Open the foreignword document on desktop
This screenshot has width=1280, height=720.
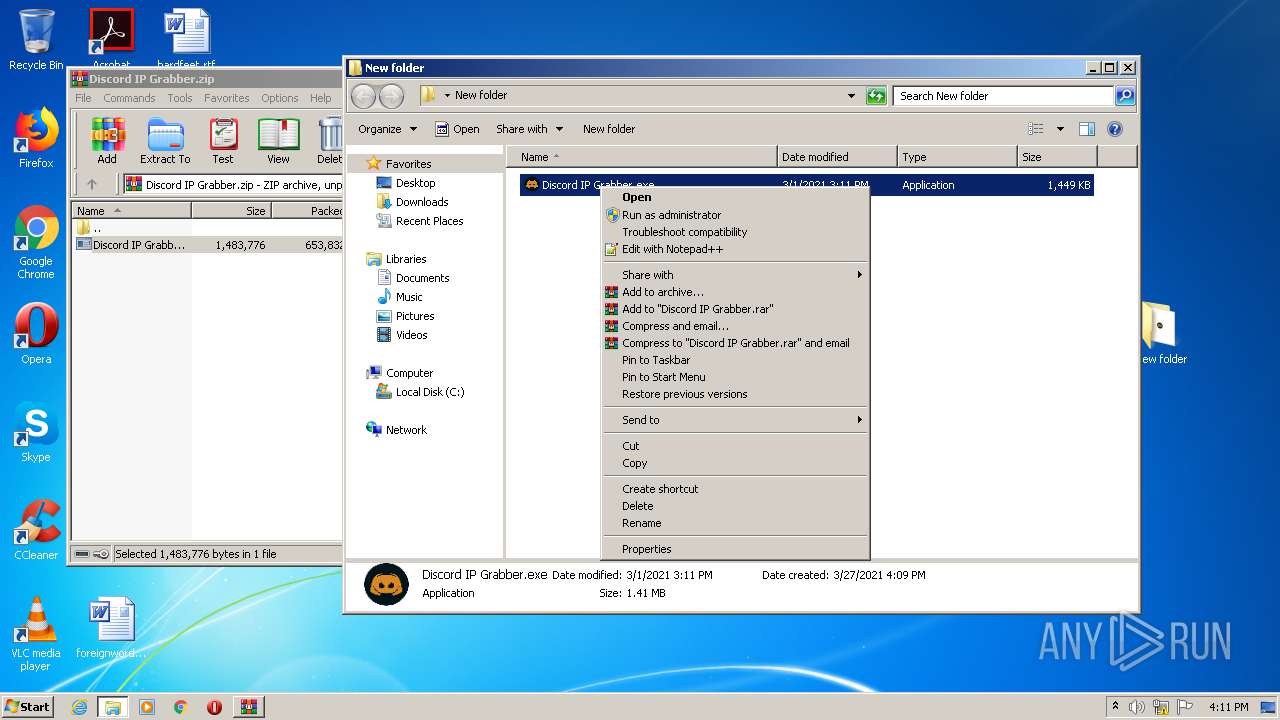click(x=111, y=628)
